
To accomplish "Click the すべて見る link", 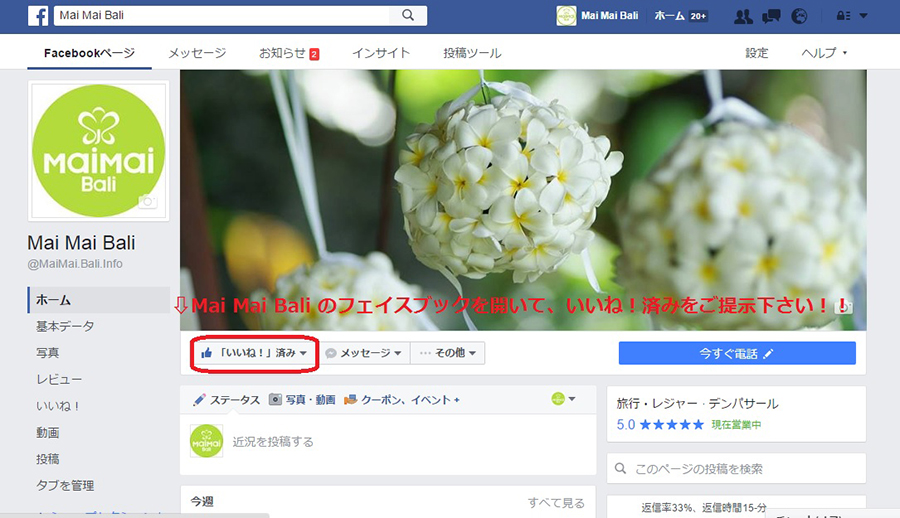I will (556, 503).
